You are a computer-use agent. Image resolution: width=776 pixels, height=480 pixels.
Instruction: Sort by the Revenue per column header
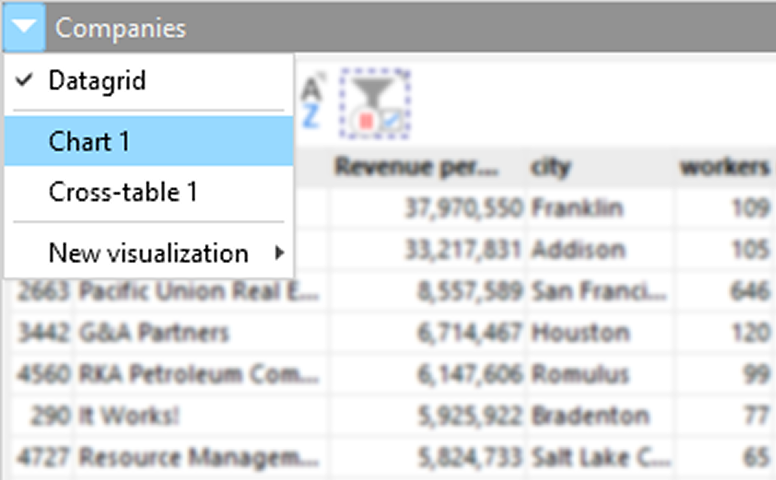tap(426, 167)
